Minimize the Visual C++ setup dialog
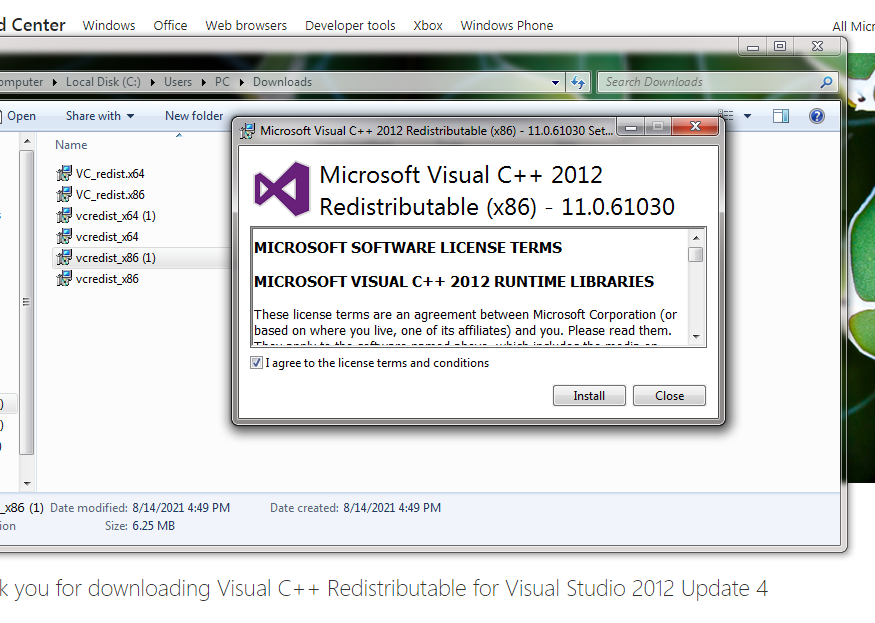This screenshot has height=623, width=875. point(631,127)
